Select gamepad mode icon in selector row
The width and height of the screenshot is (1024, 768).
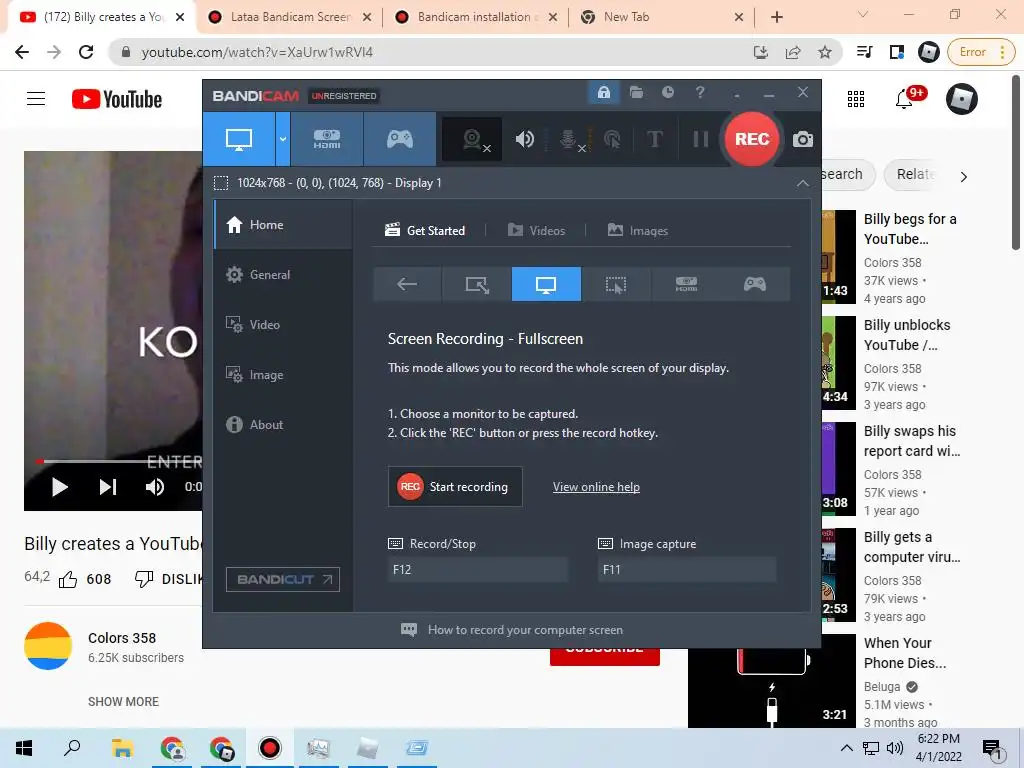pos(755,284)
